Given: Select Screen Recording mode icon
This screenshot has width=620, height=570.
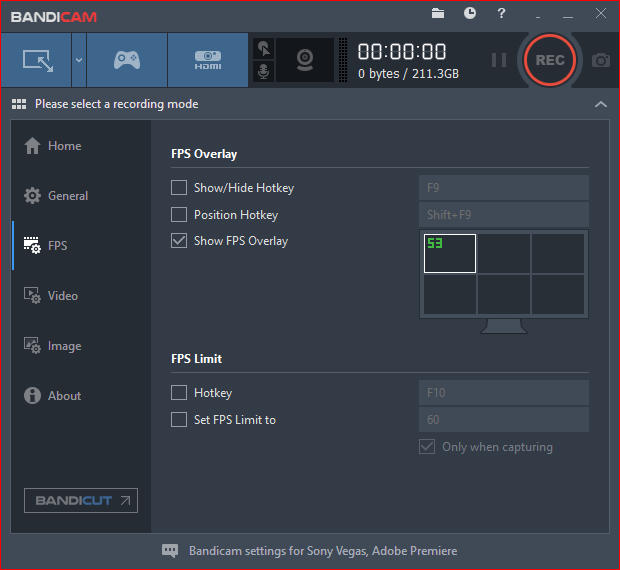Looking at the screenshot, I should pyautogui.click(x=36, y=60).
